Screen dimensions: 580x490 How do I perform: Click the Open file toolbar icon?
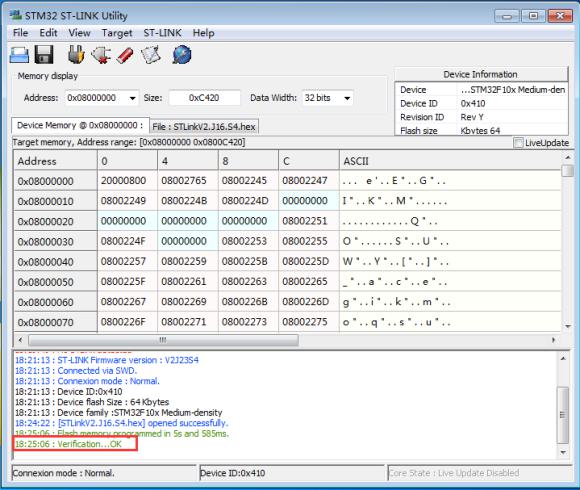[19, 55]
